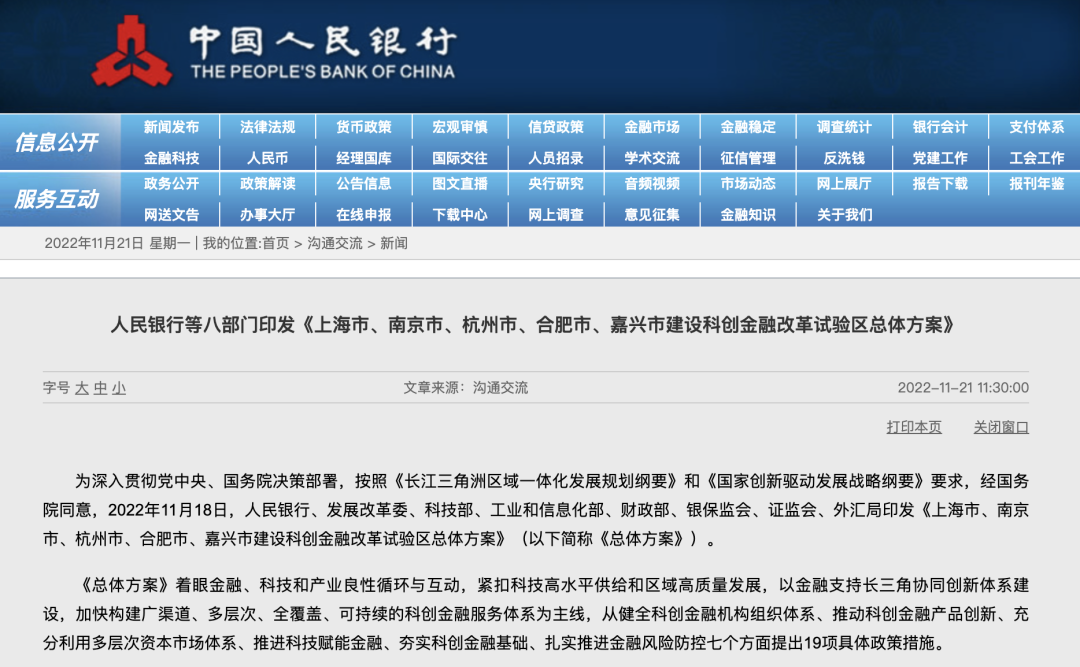The height and width of the screenshot is (667, 1080).
Task: Select 宏观审慎 in navigation
Action: pos(459,127)
